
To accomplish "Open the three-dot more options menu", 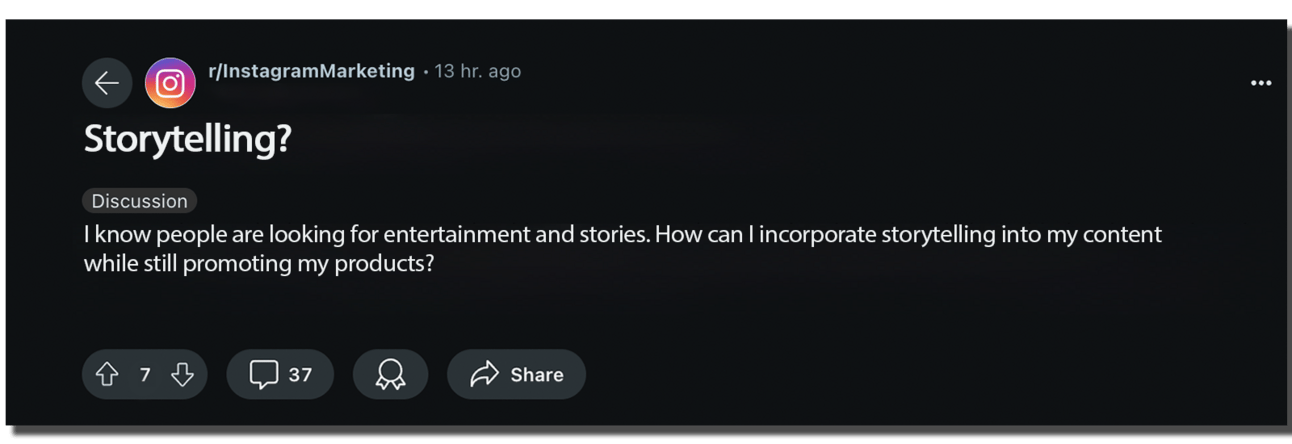I will pos(1261,83).
